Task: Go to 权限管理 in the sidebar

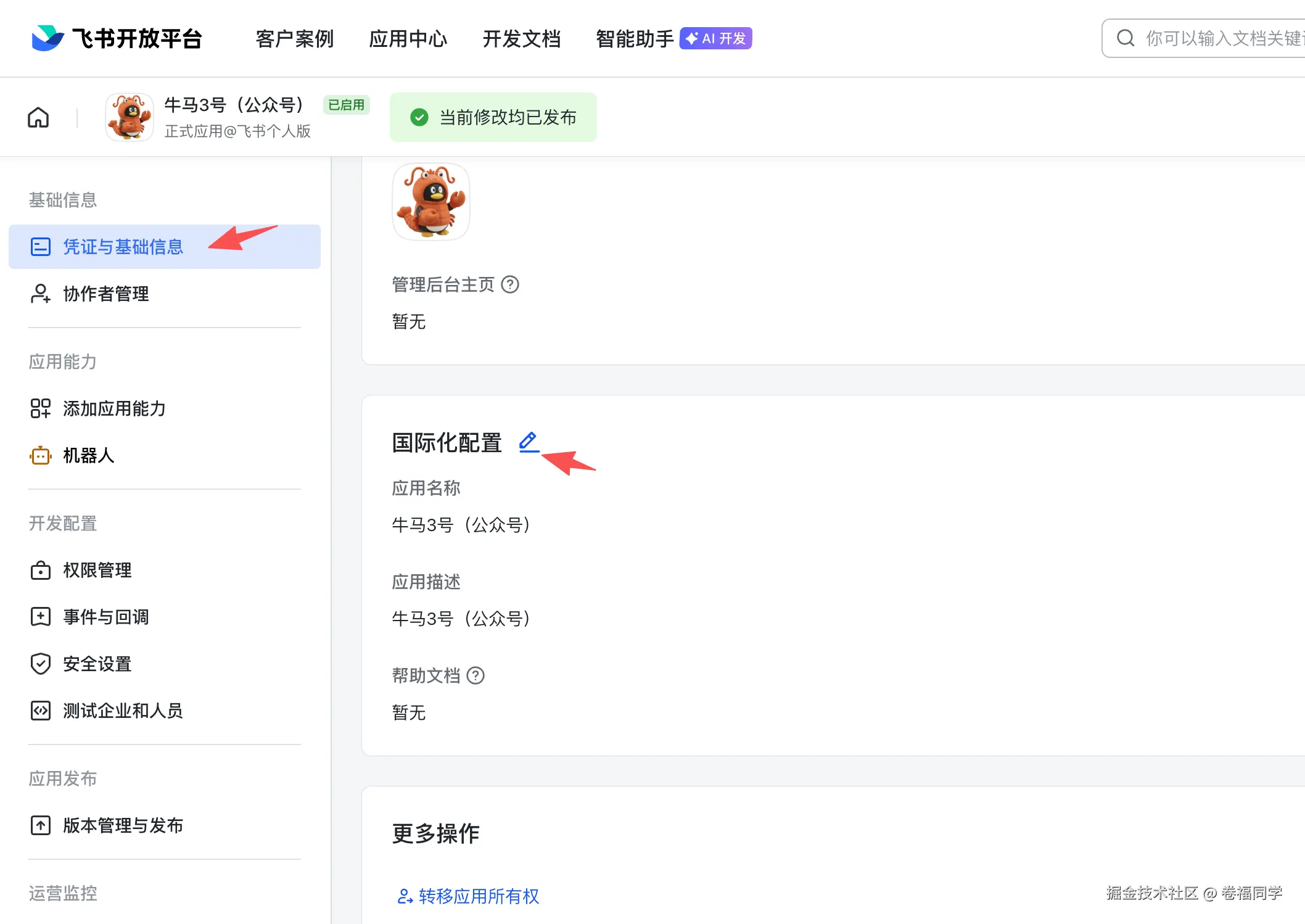Action: tap(97, 570)
